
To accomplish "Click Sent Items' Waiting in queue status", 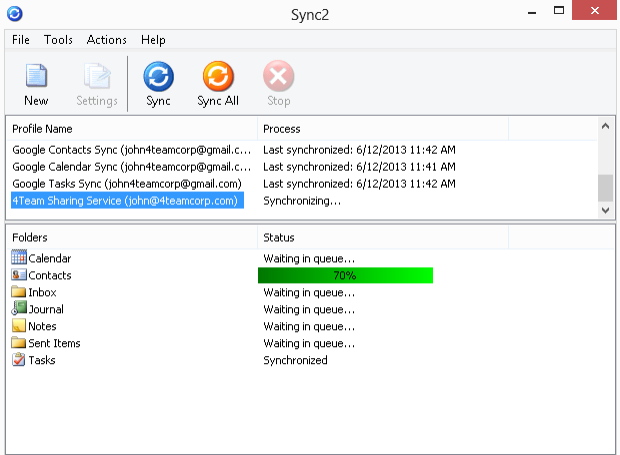I will tap(309, 343).
